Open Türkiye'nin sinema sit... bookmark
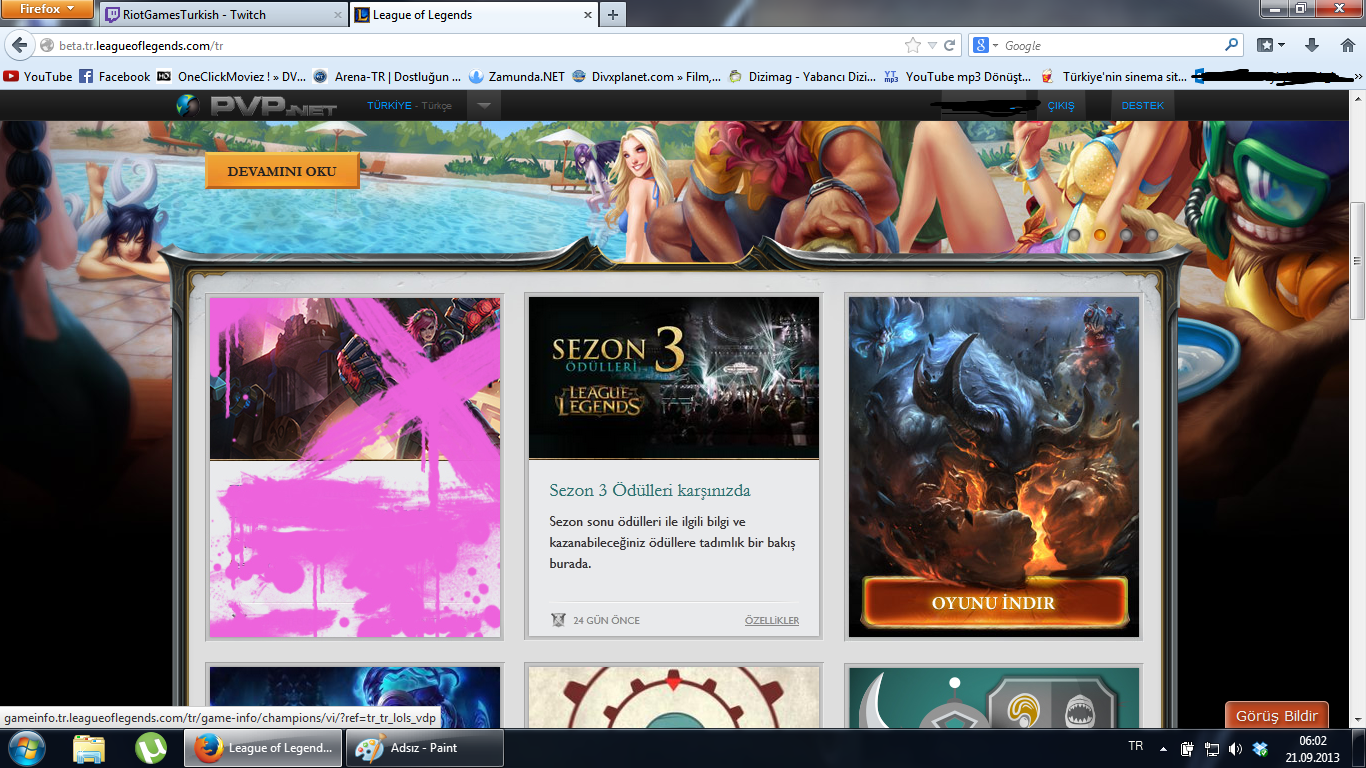 (1113, 76)
